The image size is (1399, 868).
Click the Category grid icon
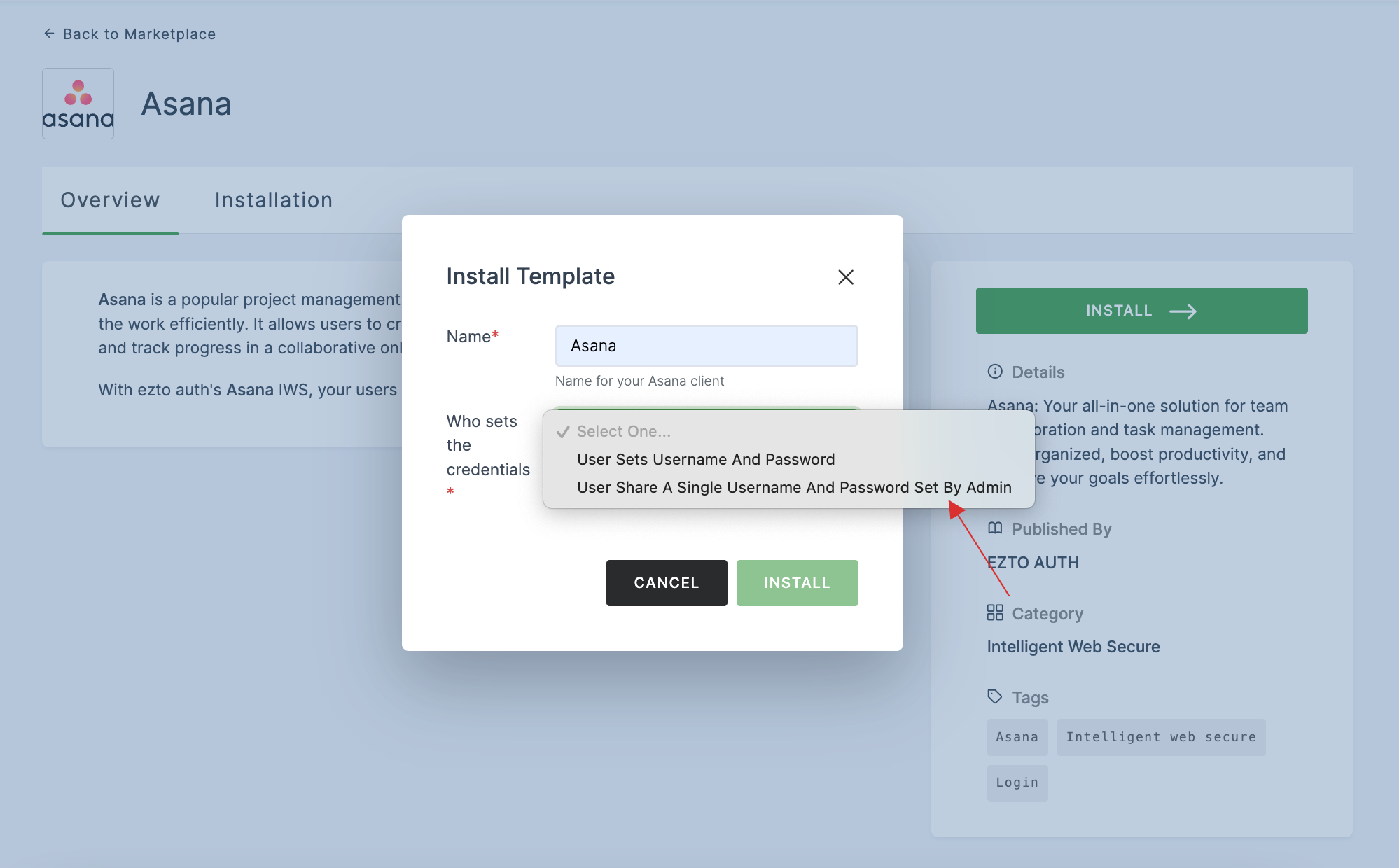(x=995, y=613)
